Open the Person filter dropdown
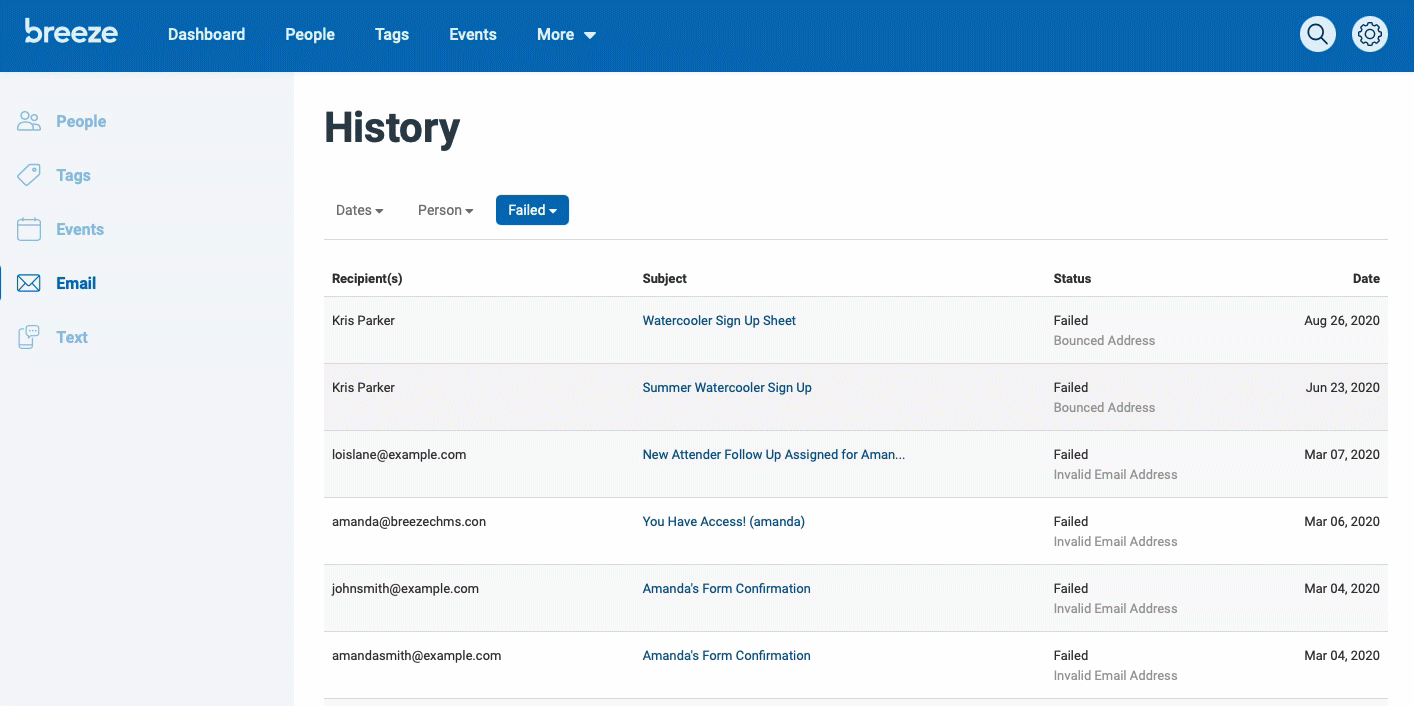 point(445,210)
